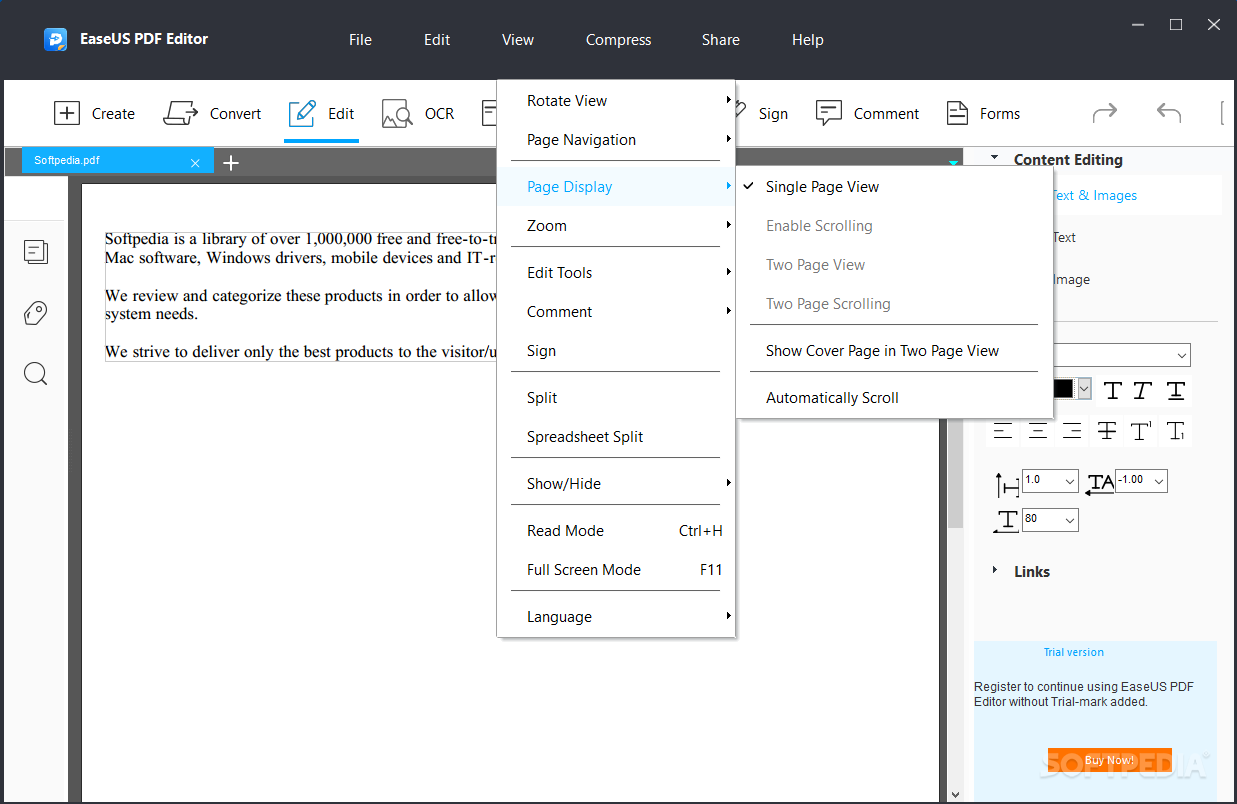The image size is (1237, 804).
Task: Expand the Rotate View submenu
Action: click(616, 100)
